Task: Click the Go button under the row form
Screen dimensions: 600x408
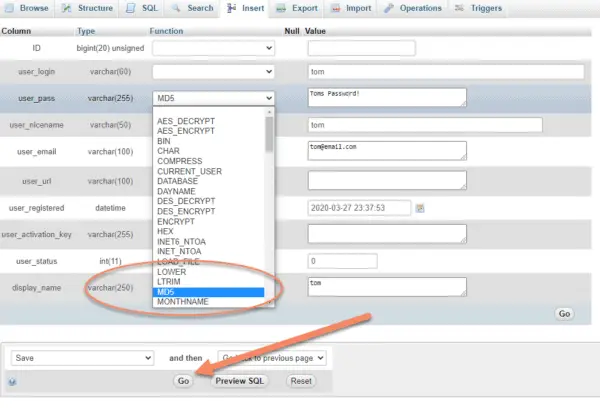Action: (564, 313)
